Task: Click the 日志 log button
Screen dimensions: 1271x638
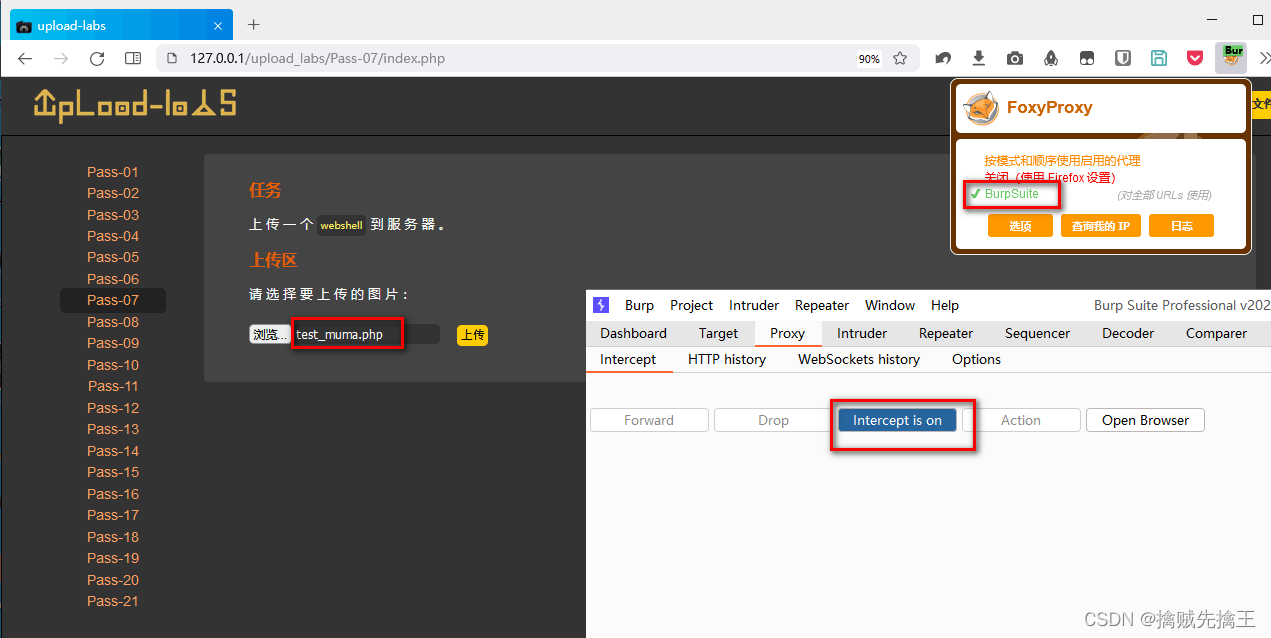Action: click(x=1181, y=226)
